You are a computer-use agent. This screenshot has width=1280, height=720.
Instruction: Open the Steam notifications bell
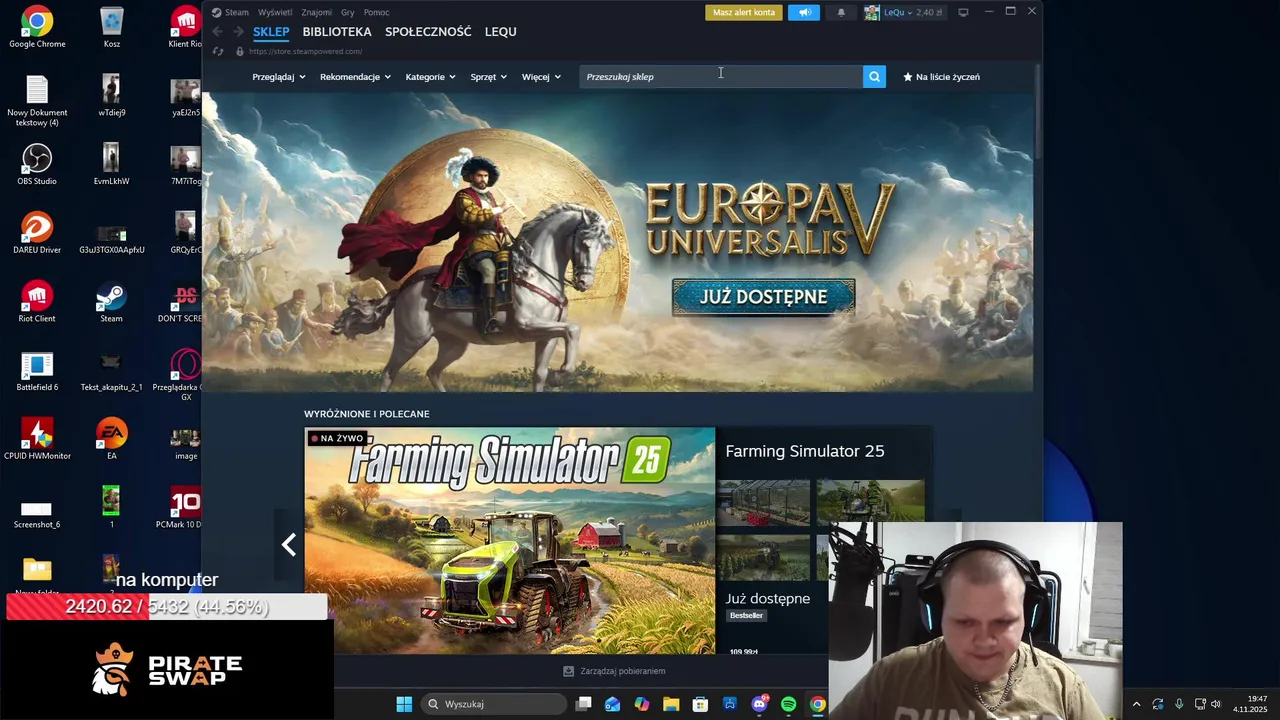(841, 12)
